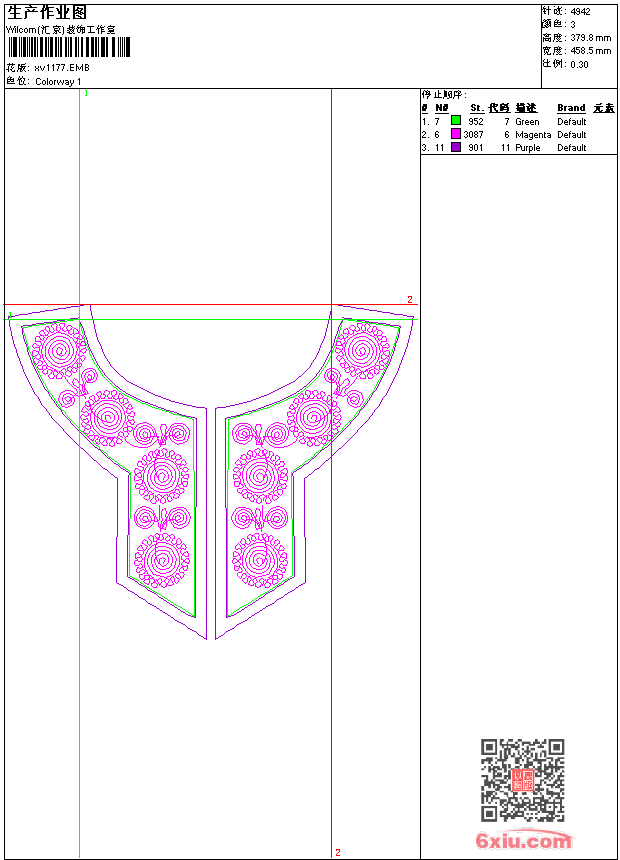Screen dimensions: 620x860
Task: Select the design file name 'xv1177.EMB'
Action: (x=62, y=68)
